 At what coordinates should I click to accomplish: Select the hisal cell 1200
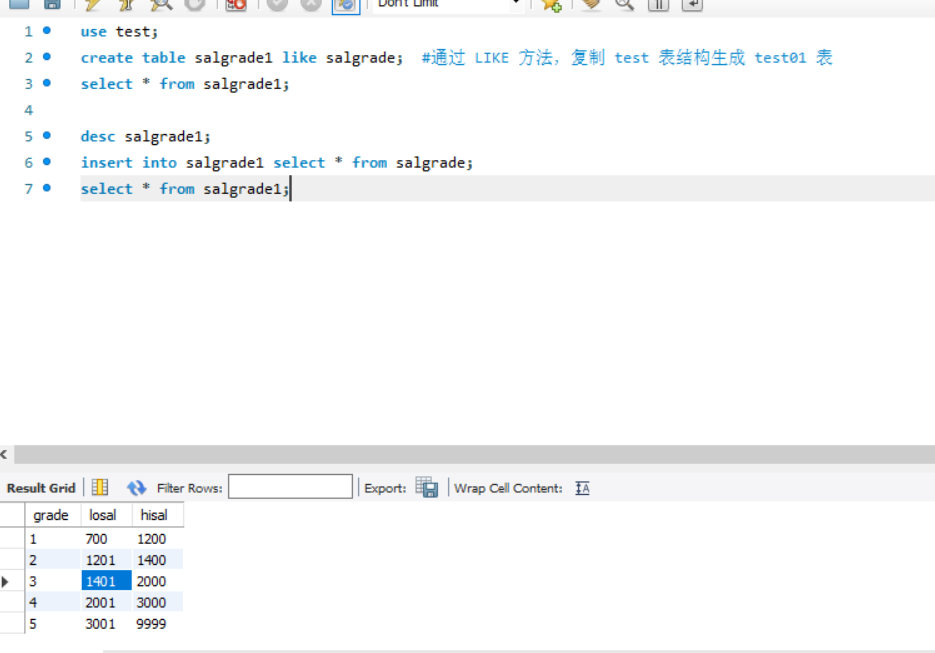pos(157,539)
